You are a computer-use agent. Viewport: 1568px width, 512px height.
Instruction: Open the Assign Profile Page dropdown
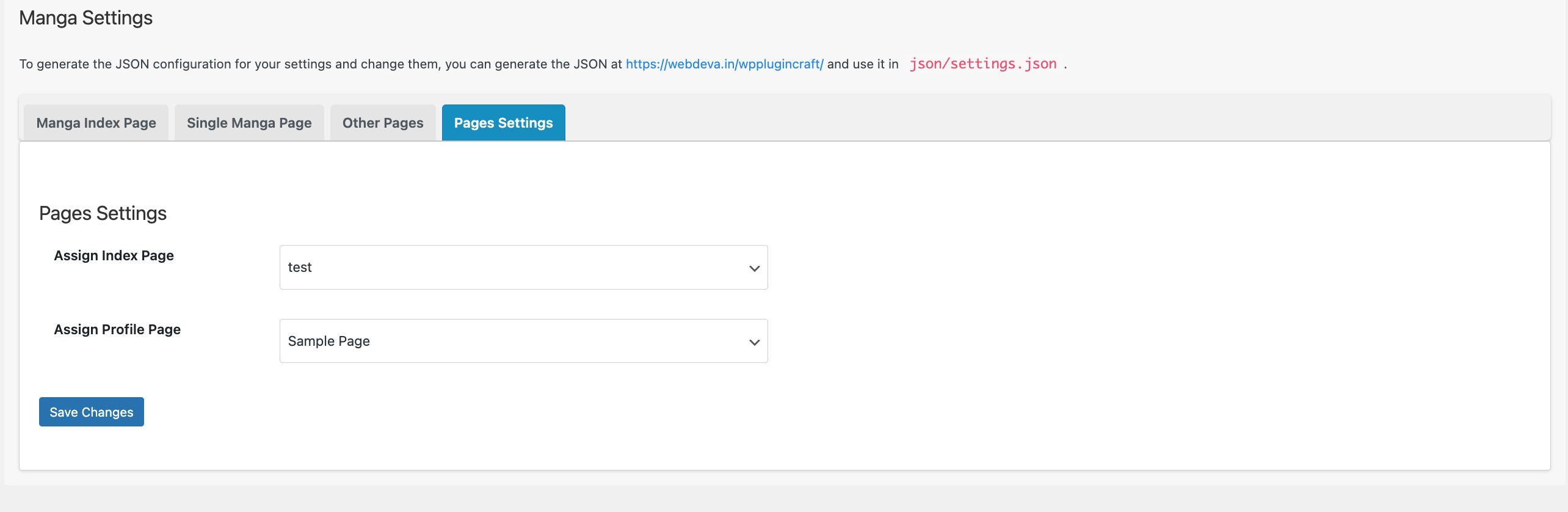coord(523,341)
